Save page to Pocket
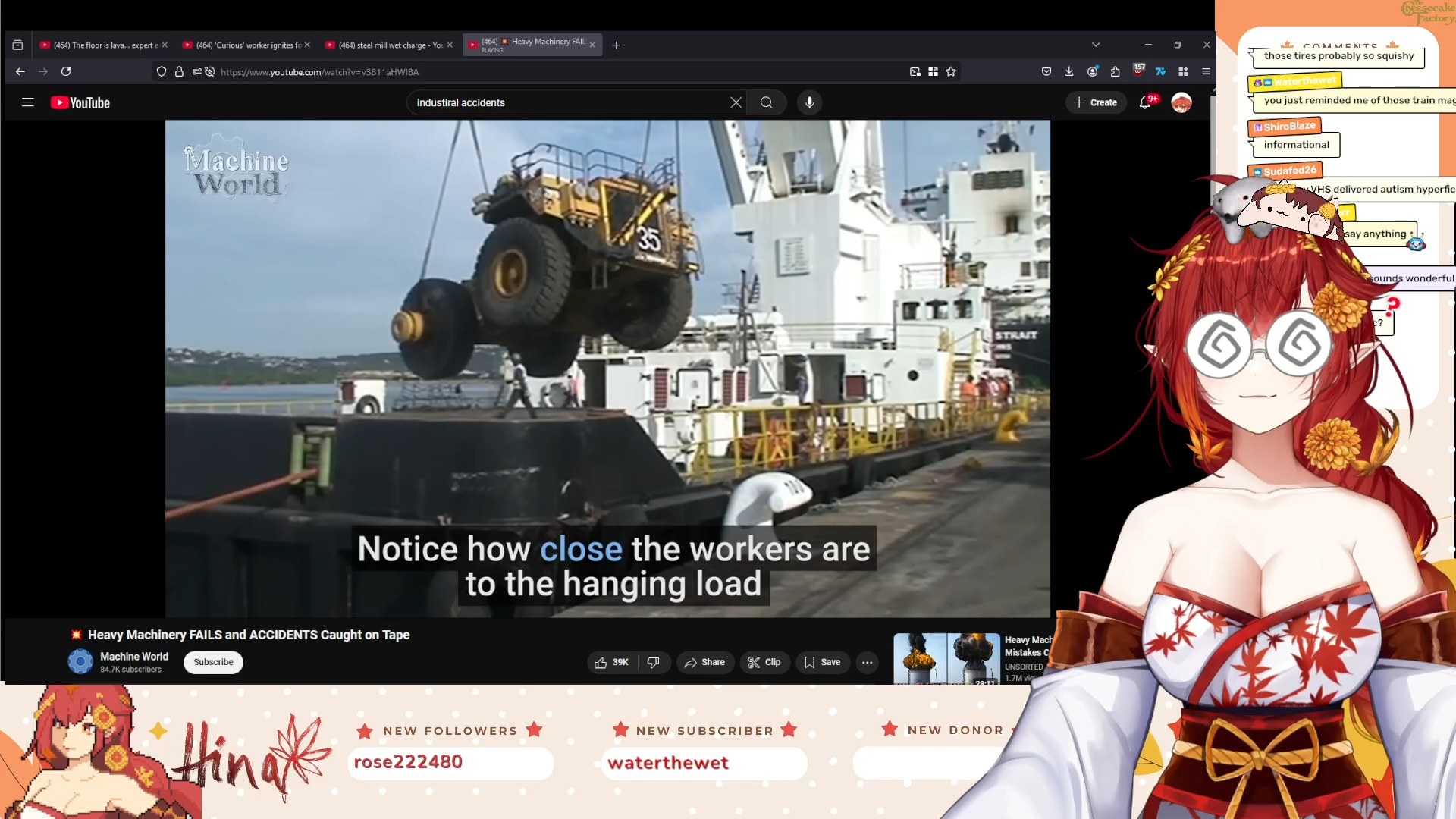Image resolution: width=1456 pixels, height=819 pixels. tap(1046, 71)
